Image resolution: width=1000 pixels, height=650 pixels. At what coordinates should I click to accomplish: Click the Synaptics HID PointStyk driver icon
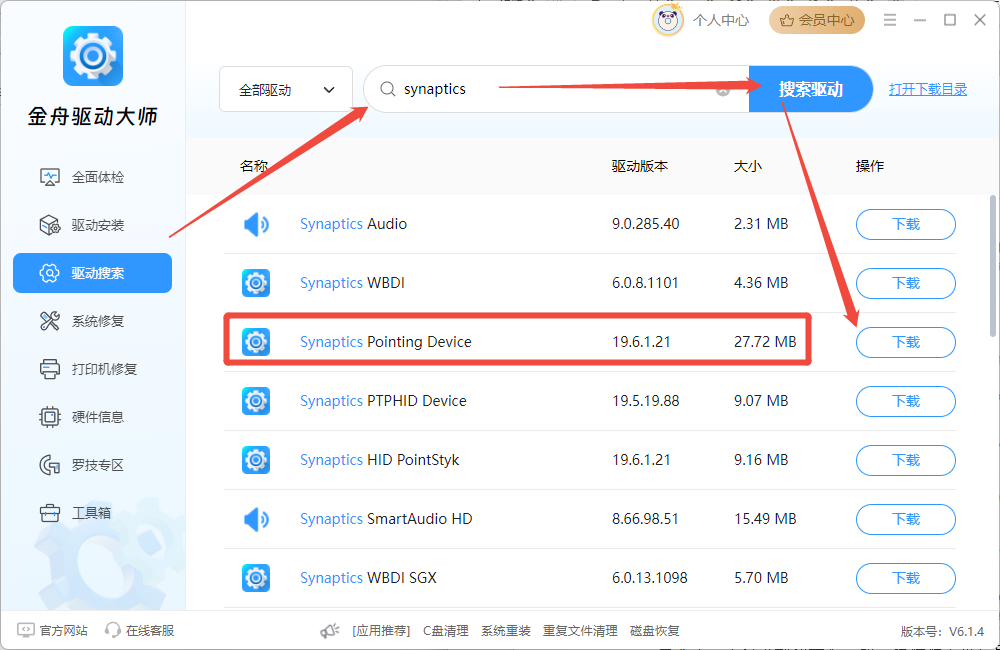pos(256,460)
